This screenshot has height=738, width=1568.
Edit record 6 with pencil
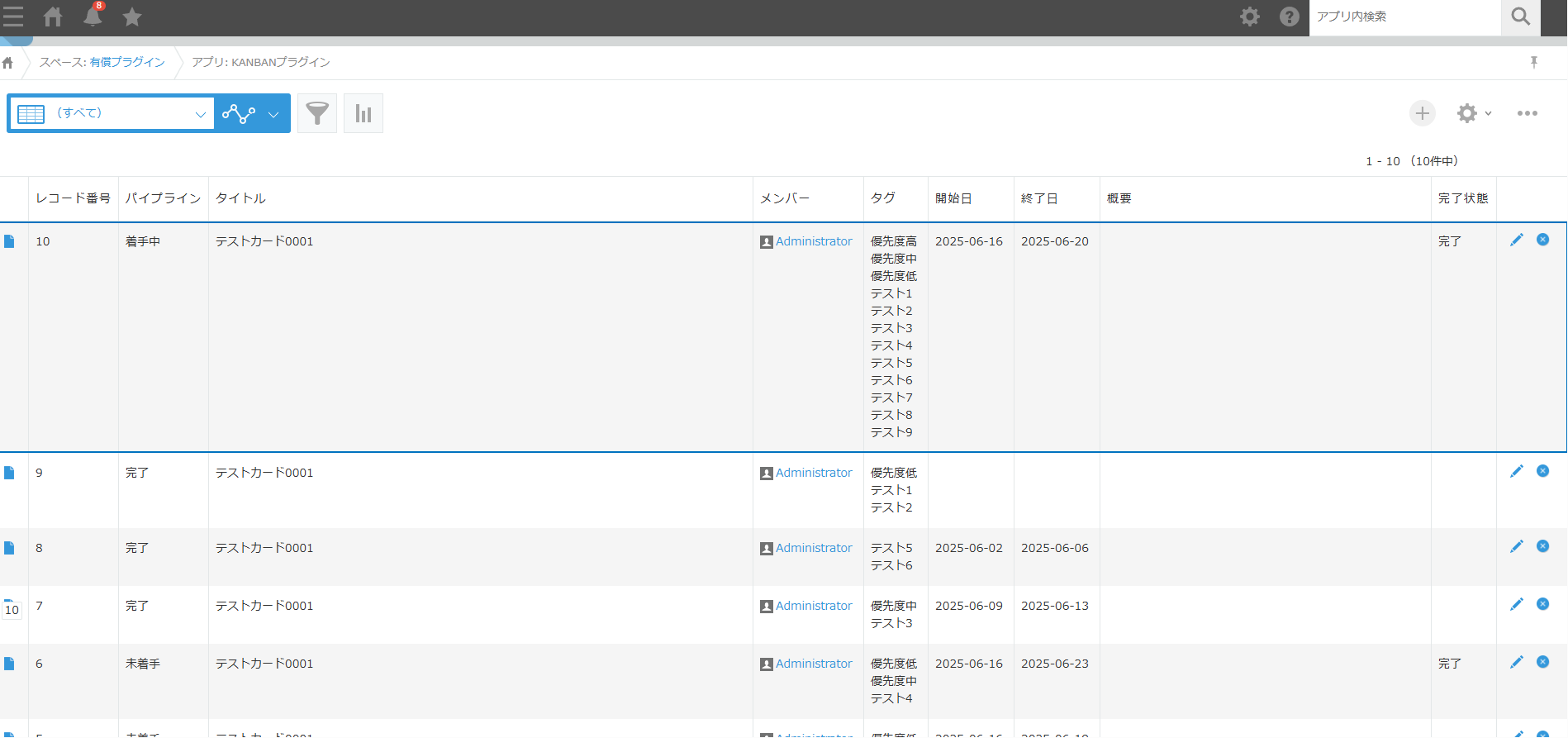(x=1517, y=662)
